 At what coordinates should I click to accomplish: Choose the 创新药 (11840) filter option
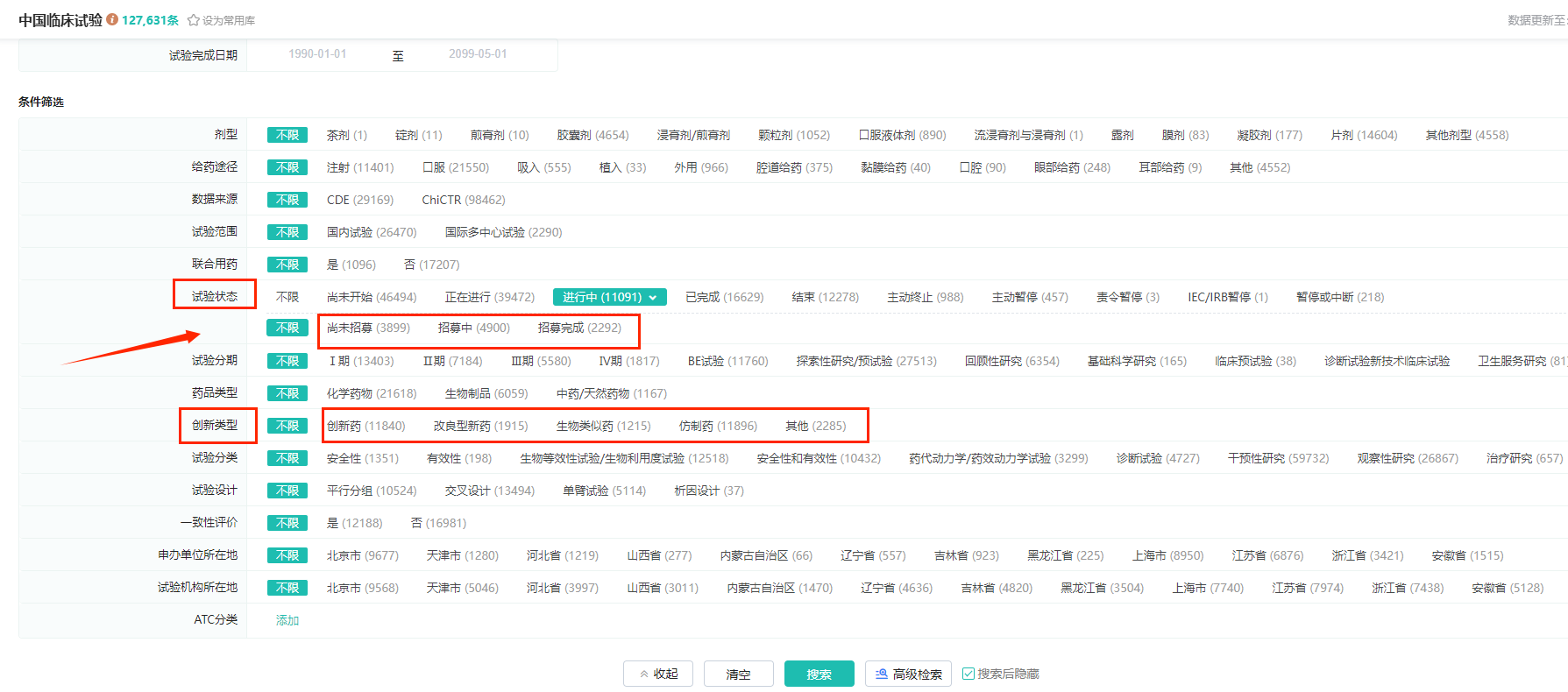click(365, 426)
